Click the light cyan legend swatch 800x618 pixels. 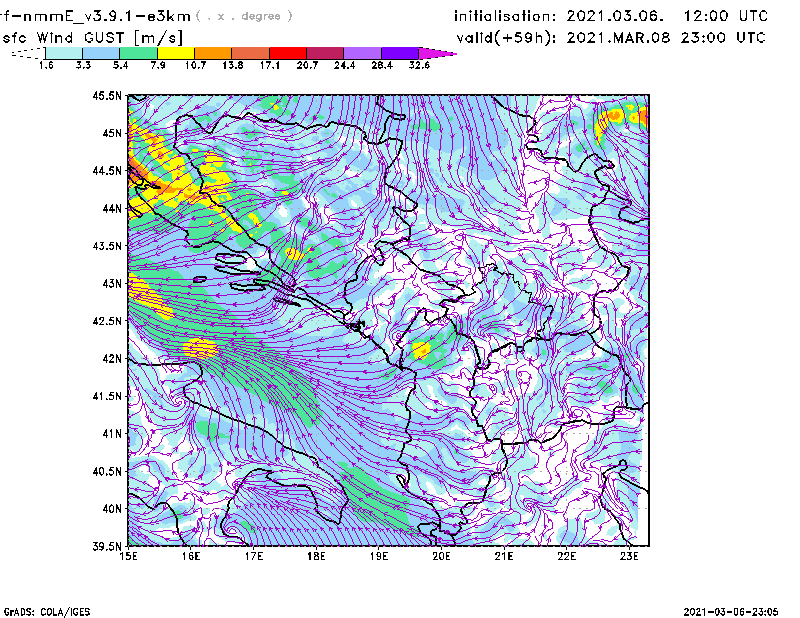[64, 53]
